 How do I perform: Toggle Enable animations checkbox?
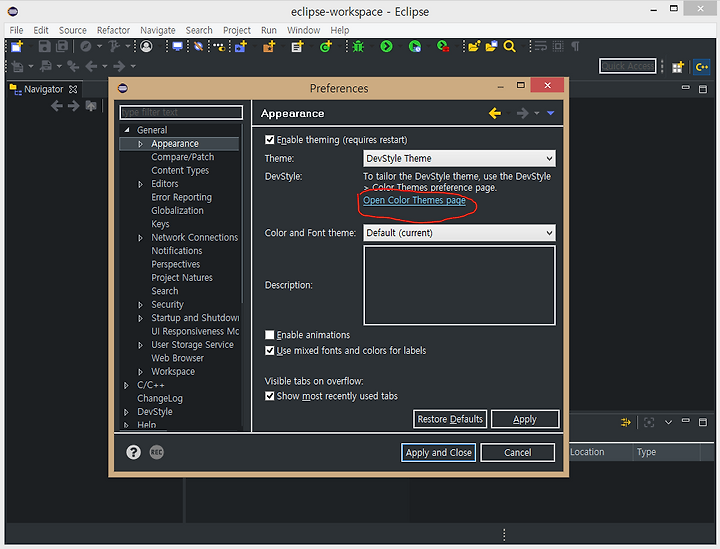(270, 335)
